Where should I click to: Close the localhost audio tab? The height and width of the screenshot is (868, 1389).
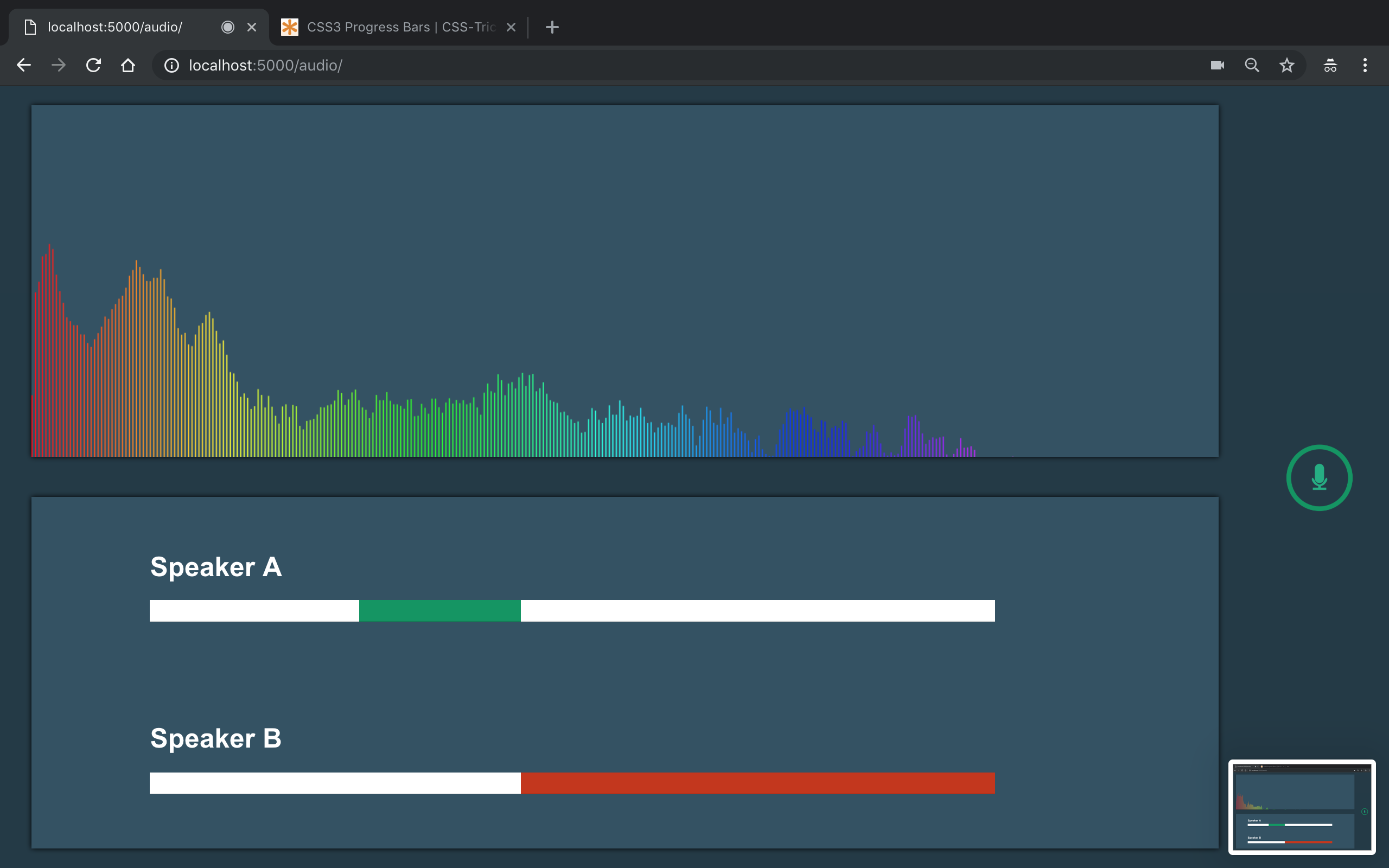point(251,27)
